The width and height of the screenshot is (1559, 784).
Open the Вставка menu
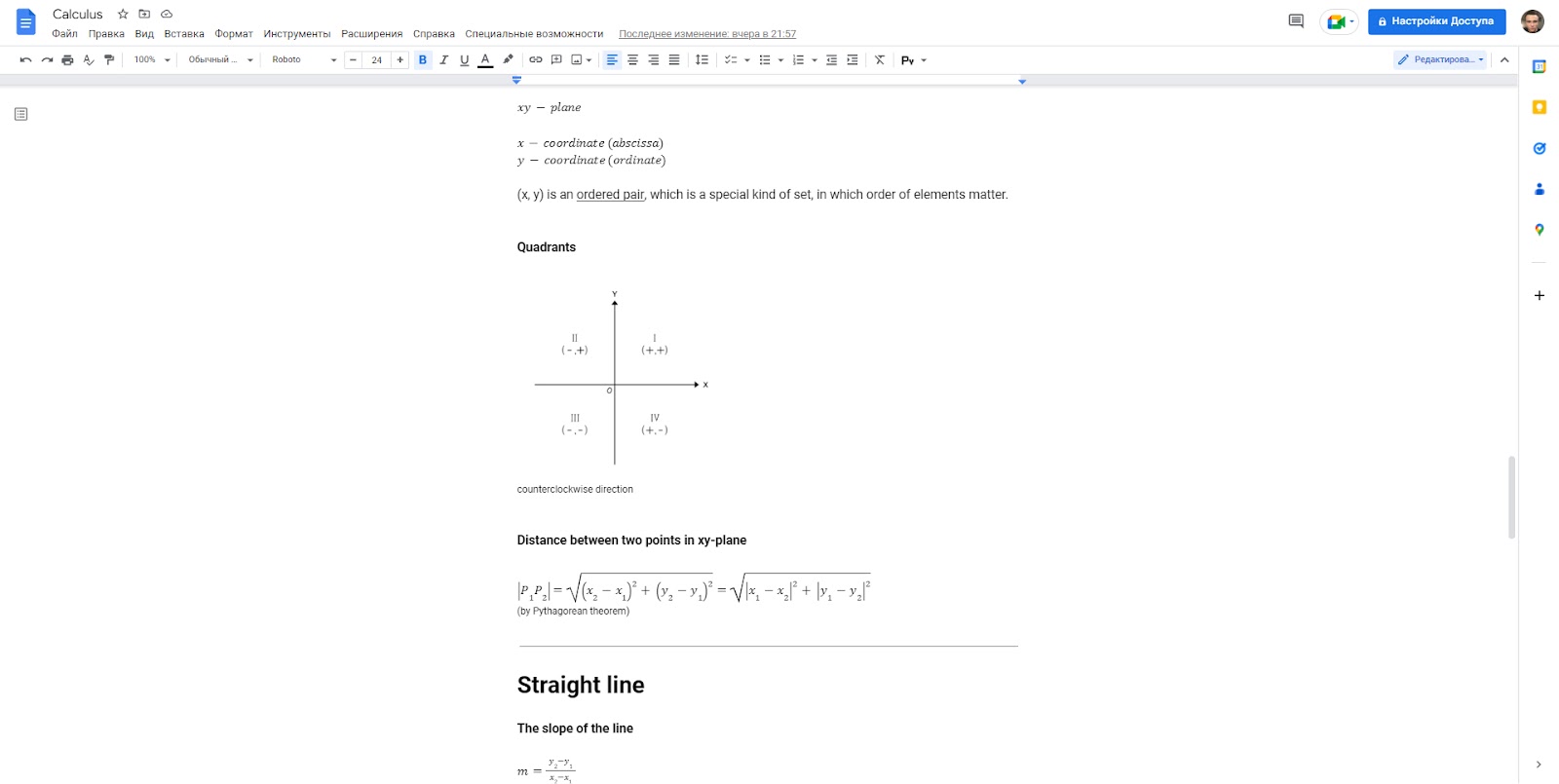coord(184,34)
